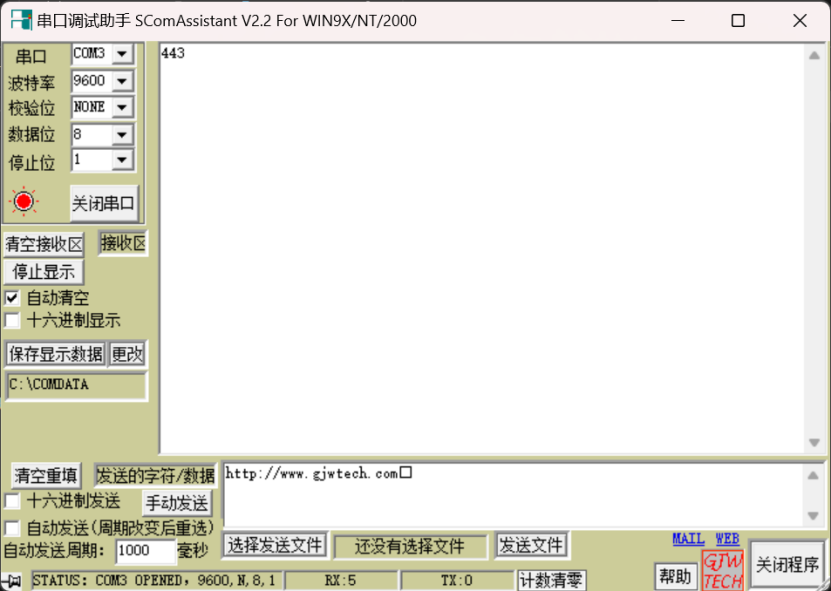Image resolution: width=831 pixels, height=591 pixels.
Task: Click the send text box with gjwtech URL
Action: [513, 495]
